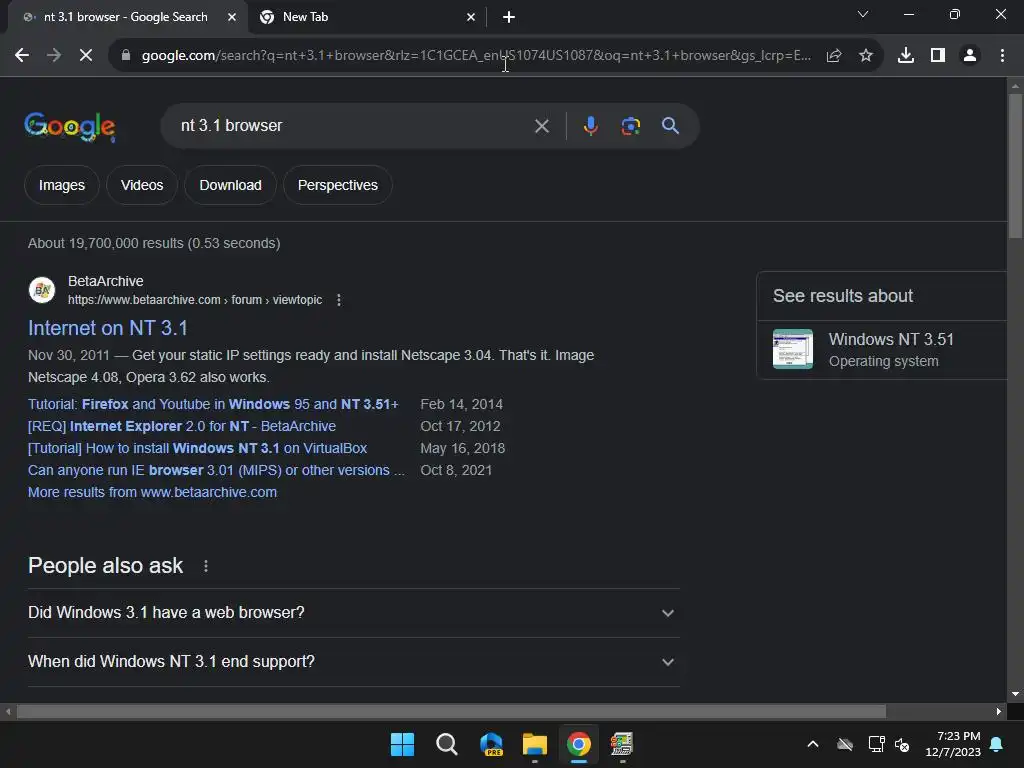1024x768 pixels.
Task: Click the vertical scrollbar thumb
Action: tap(1015, 166)
